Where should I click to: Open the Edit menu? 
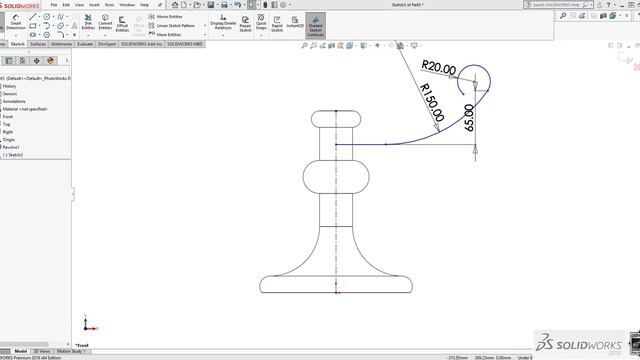click(x=66, y=5)
